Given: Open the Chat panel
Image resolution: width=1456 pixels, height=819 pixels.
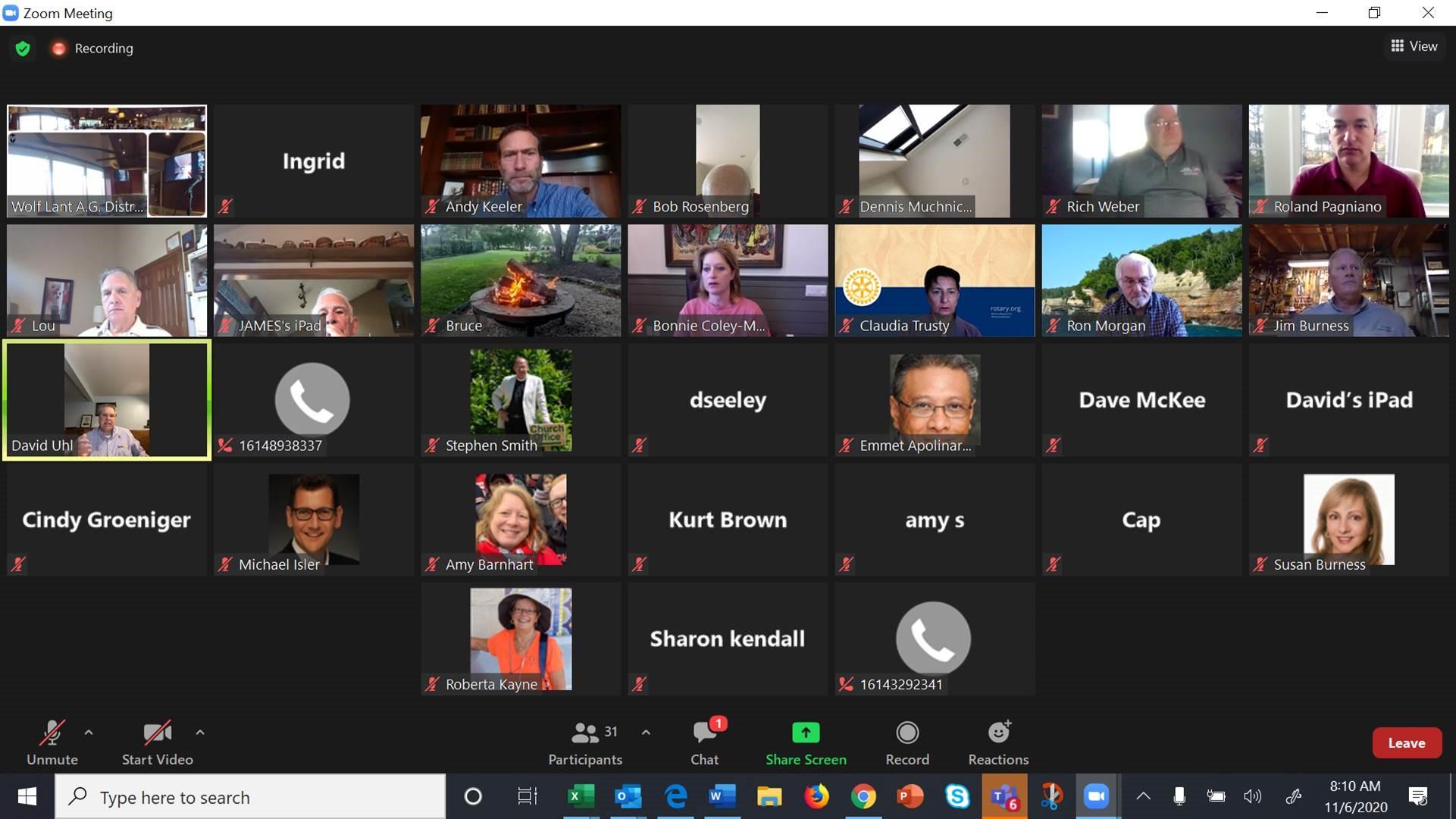Looking at the screenshot, I should point(704,743).
